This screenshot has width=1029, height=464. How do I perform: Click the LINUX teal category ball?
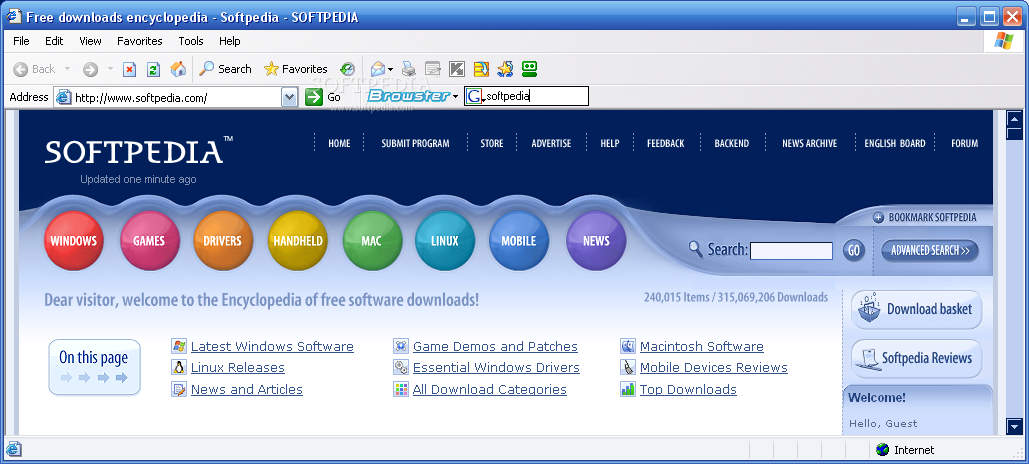pos(445,241)
